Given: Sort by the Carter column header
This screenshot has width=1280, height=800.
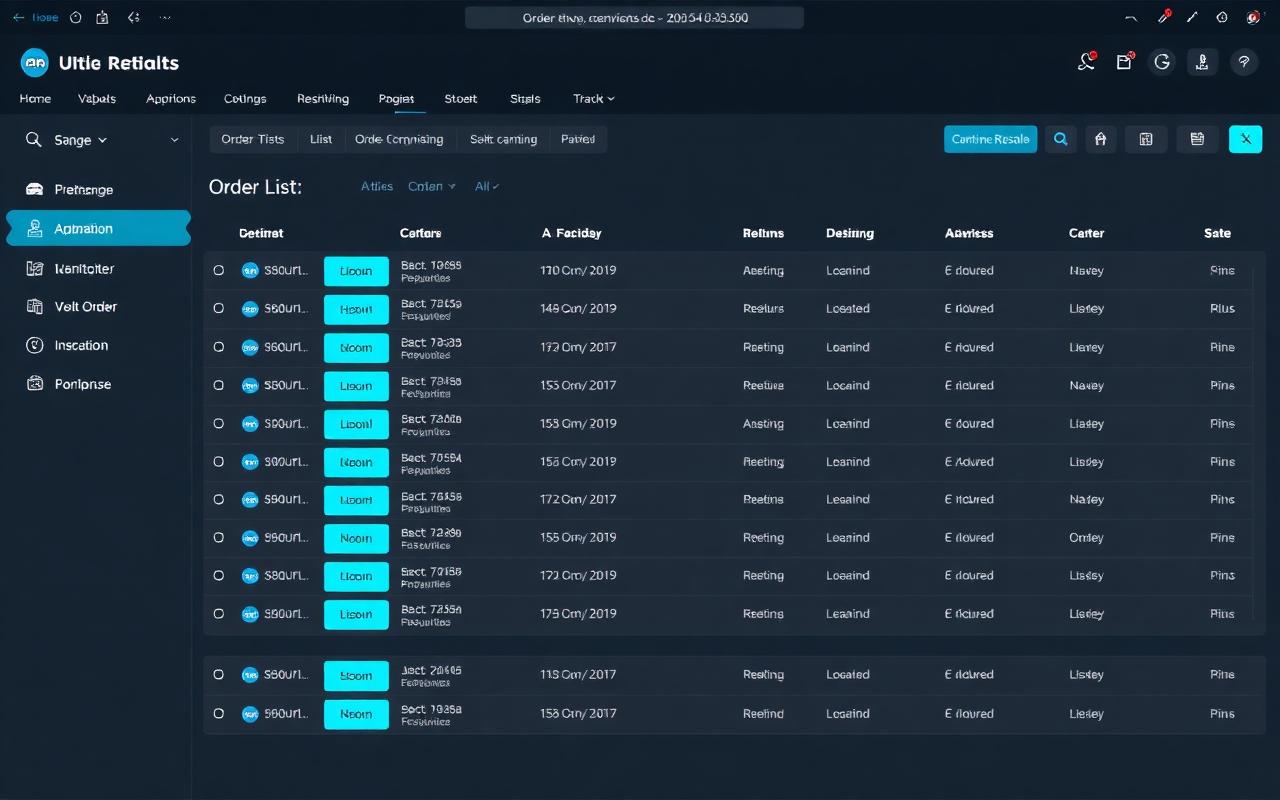Looking at the screenshot, I should (1086, 233).
